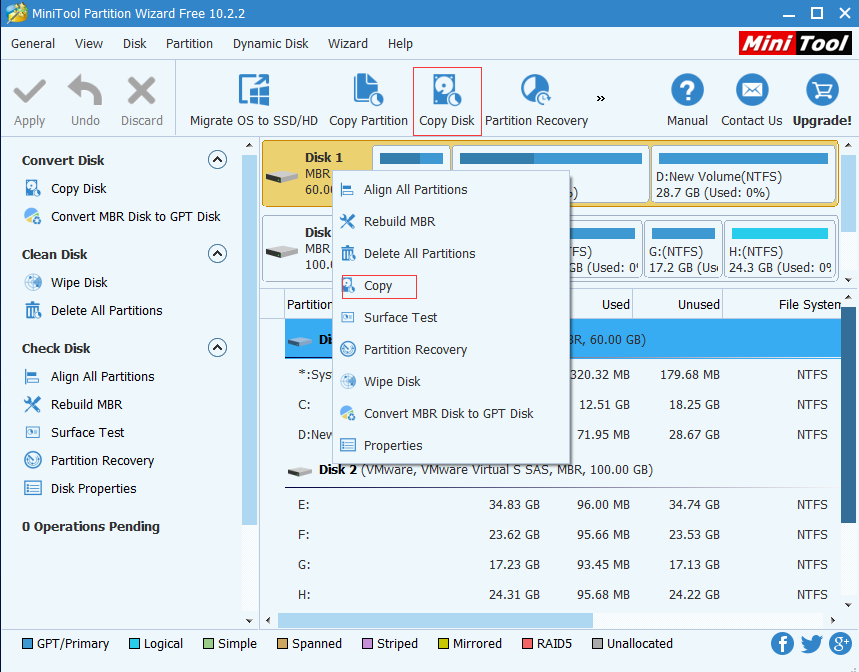
Task: Open the General menu
Action: [33, 44]
